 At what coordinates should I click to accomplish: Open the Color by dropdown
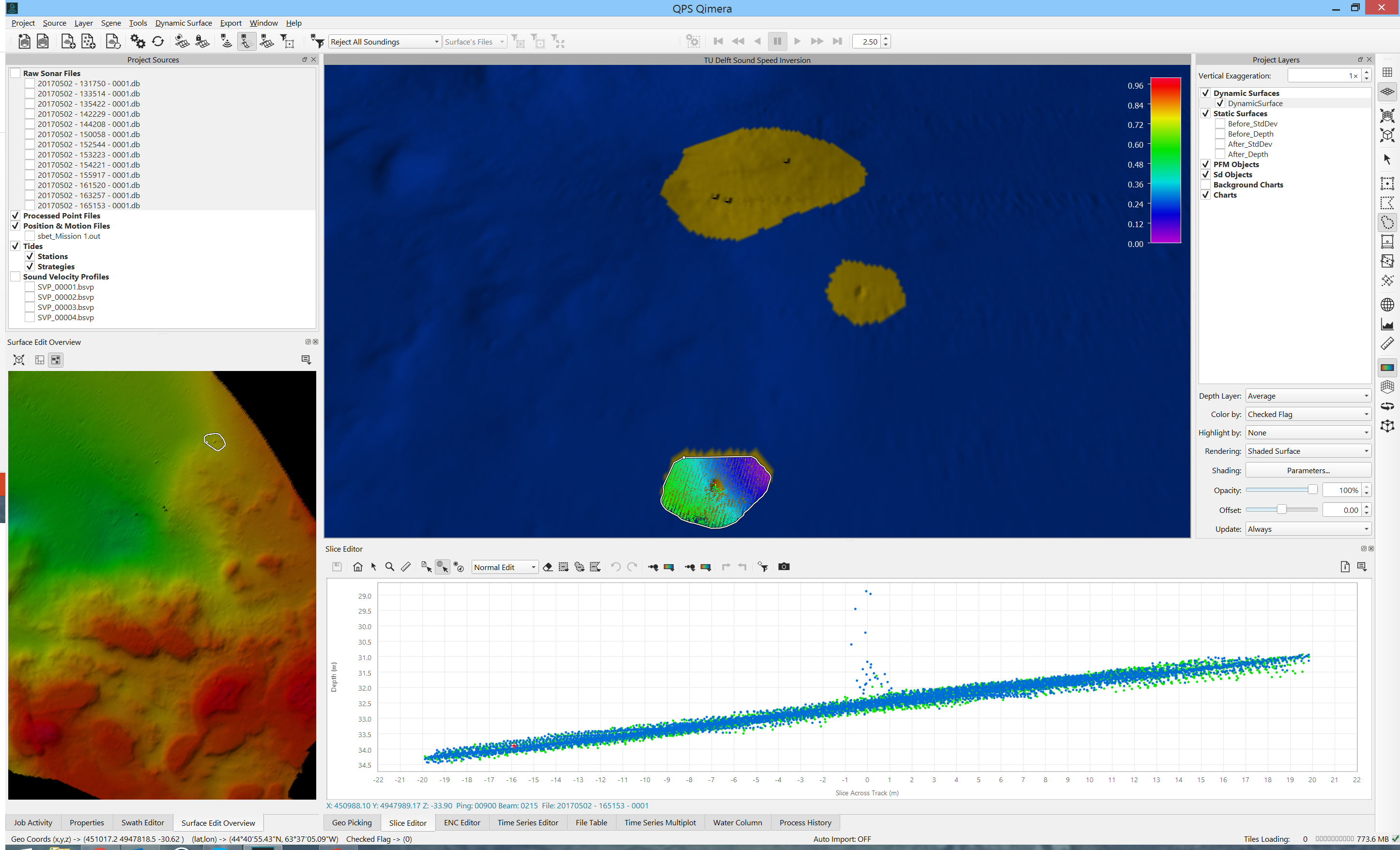(x=1308, y=414)
